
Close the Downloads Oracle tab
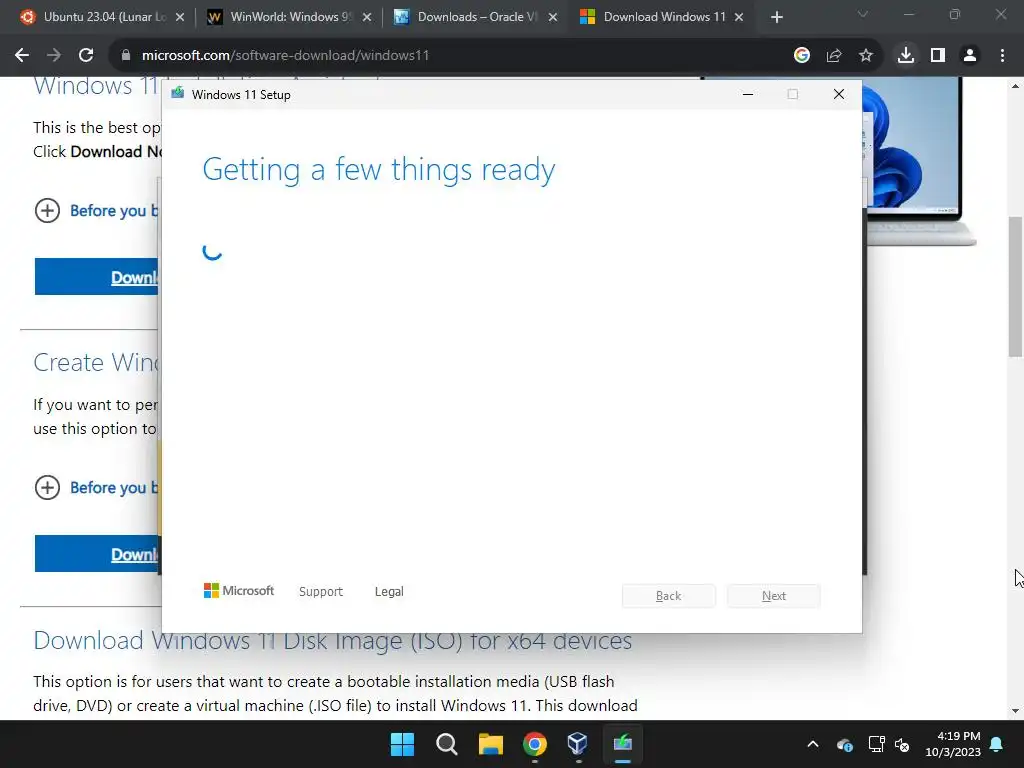553,18
